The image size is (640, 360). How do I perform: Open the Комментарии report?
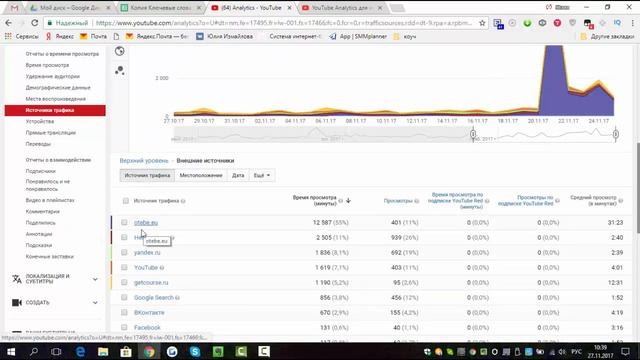[42, 212]
